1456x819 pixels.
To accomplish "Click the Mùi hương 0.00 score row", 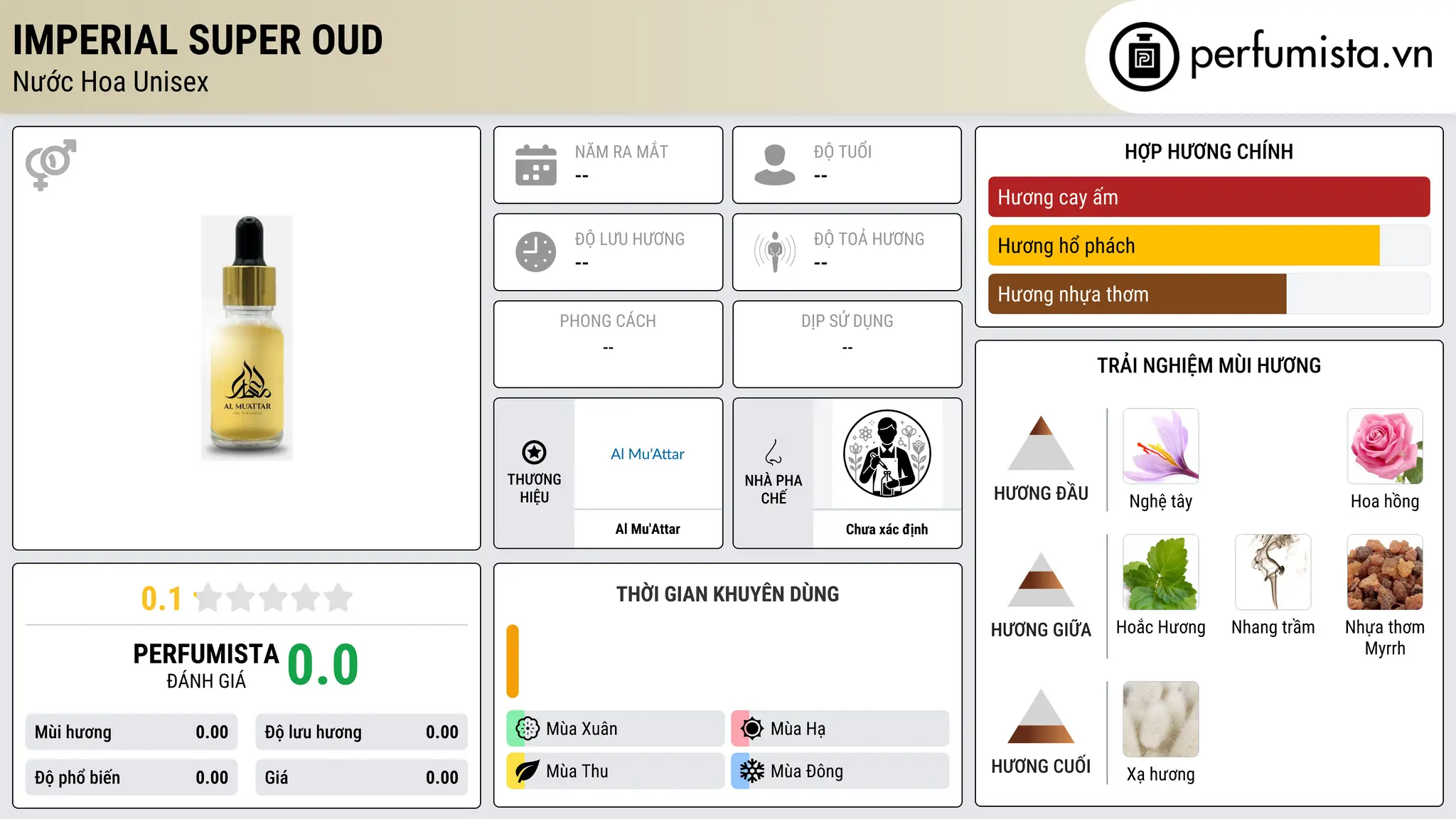I will (132, 732).
